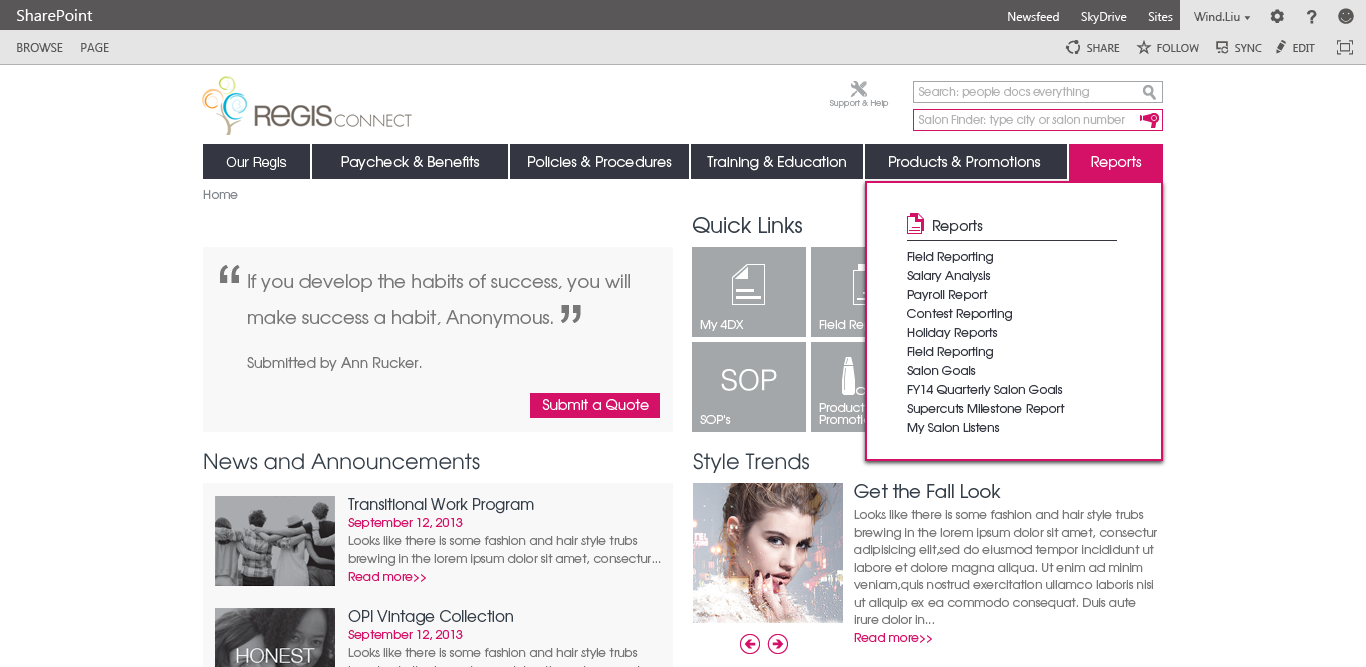Screen dimensions: 1366x667
Task: Click Read more under Transitional Work Program
Action: click(387, 577)
